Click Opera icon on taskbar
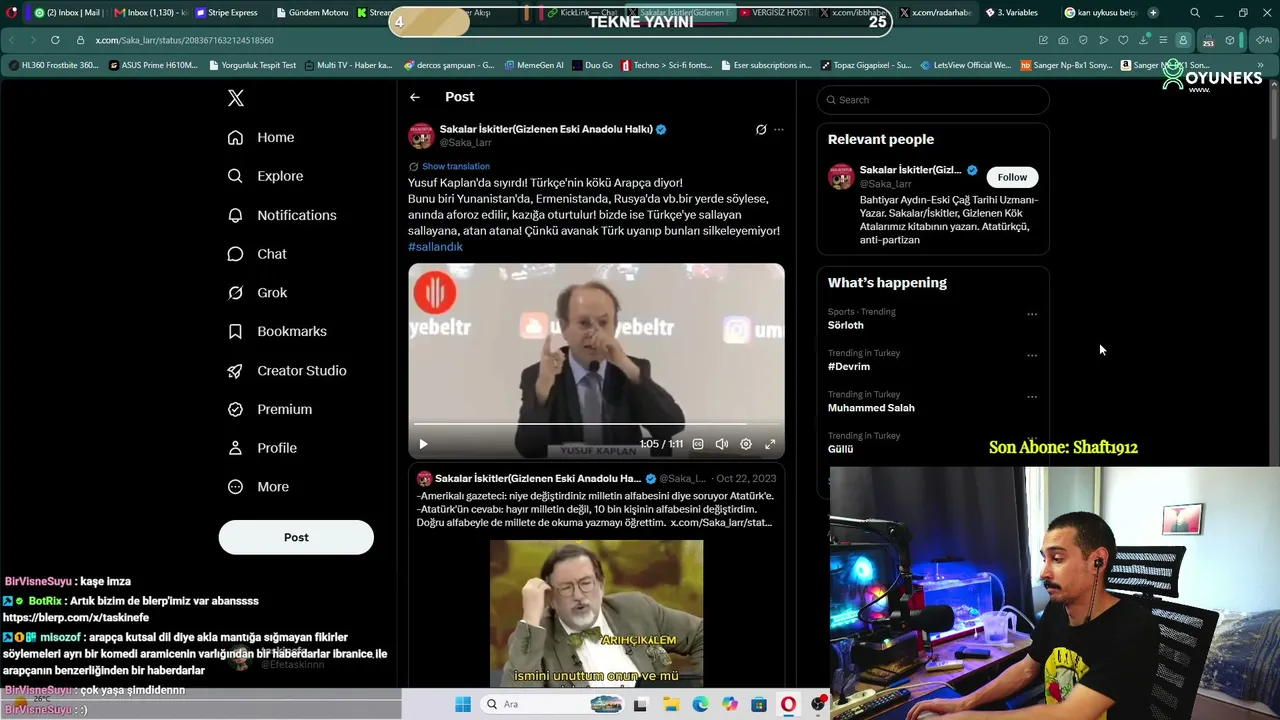 (788, 704)
